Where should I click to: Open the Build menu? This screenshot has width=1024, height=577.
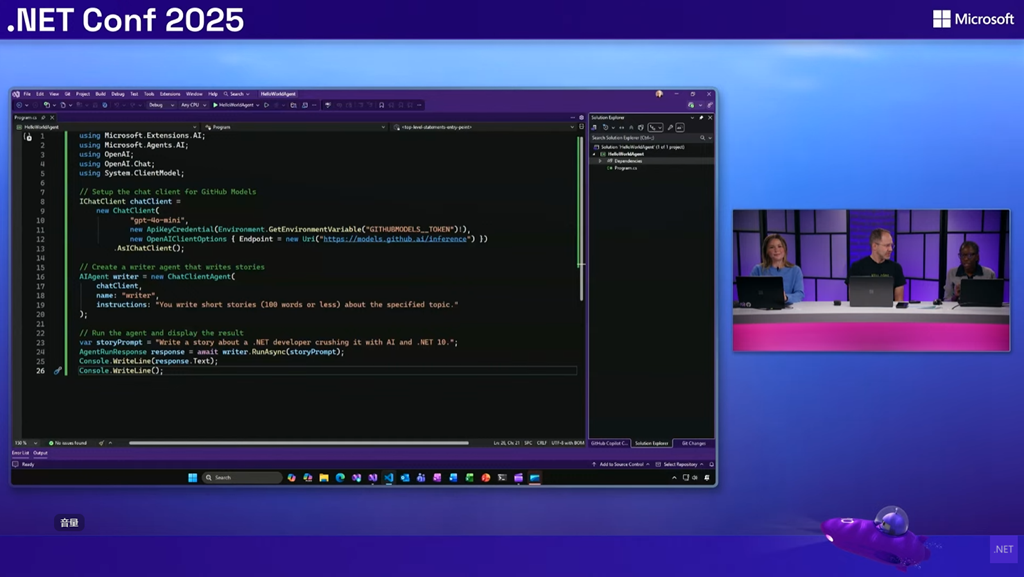tap(100, 94)
